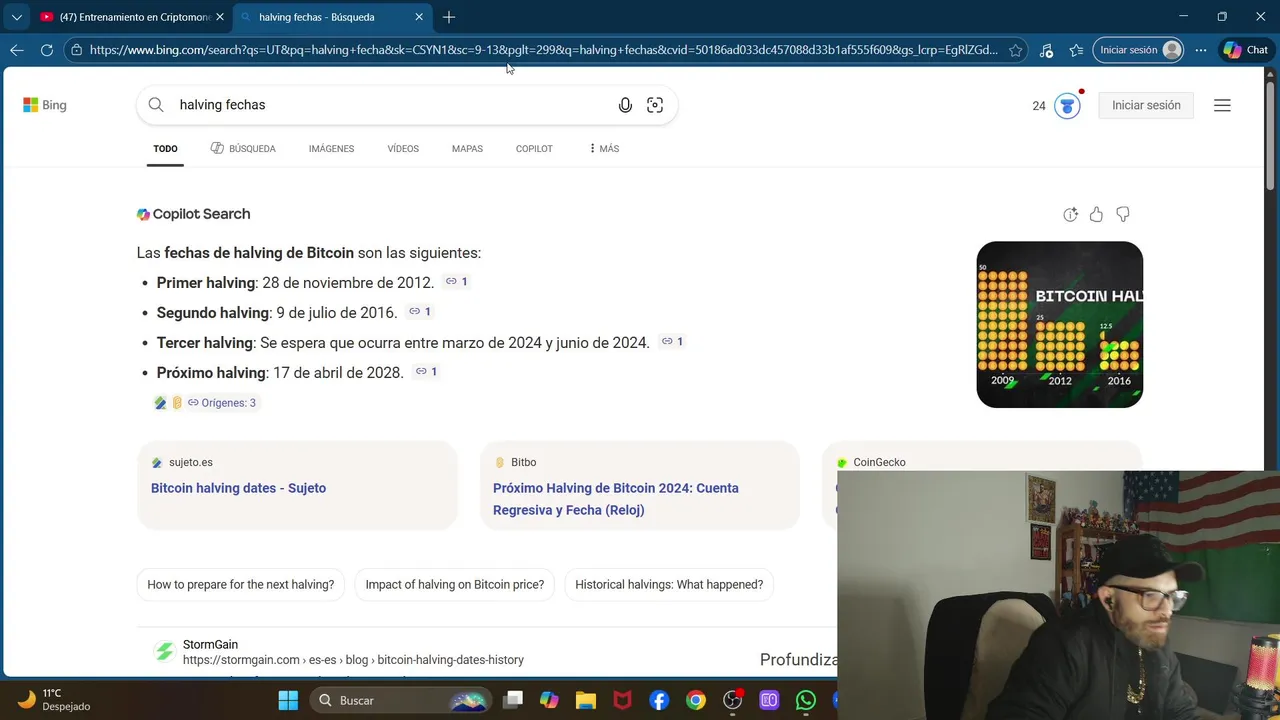
Task: Expand the MÁS menu
Action: pos(604,149)
